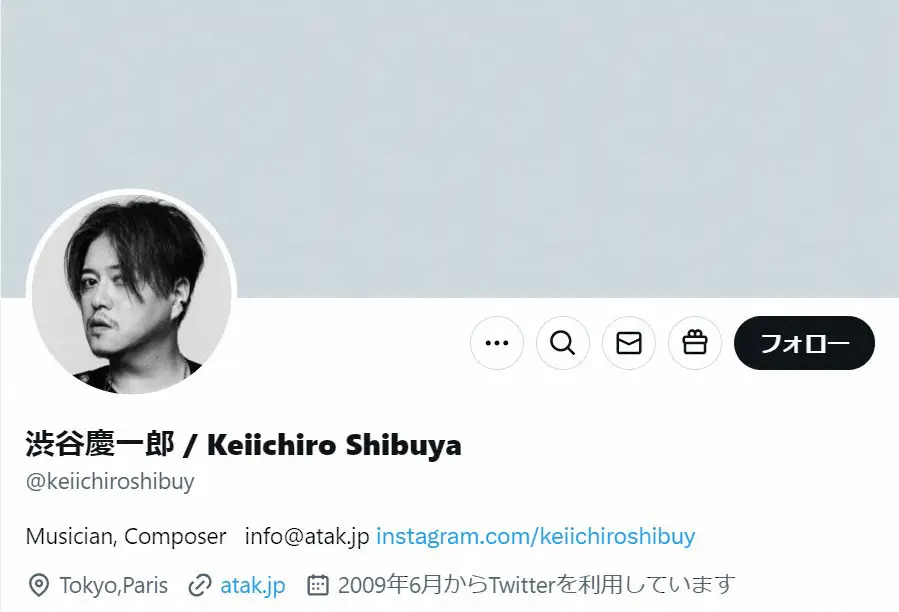Visit the atak.jp website link

[x=252, y=586]
